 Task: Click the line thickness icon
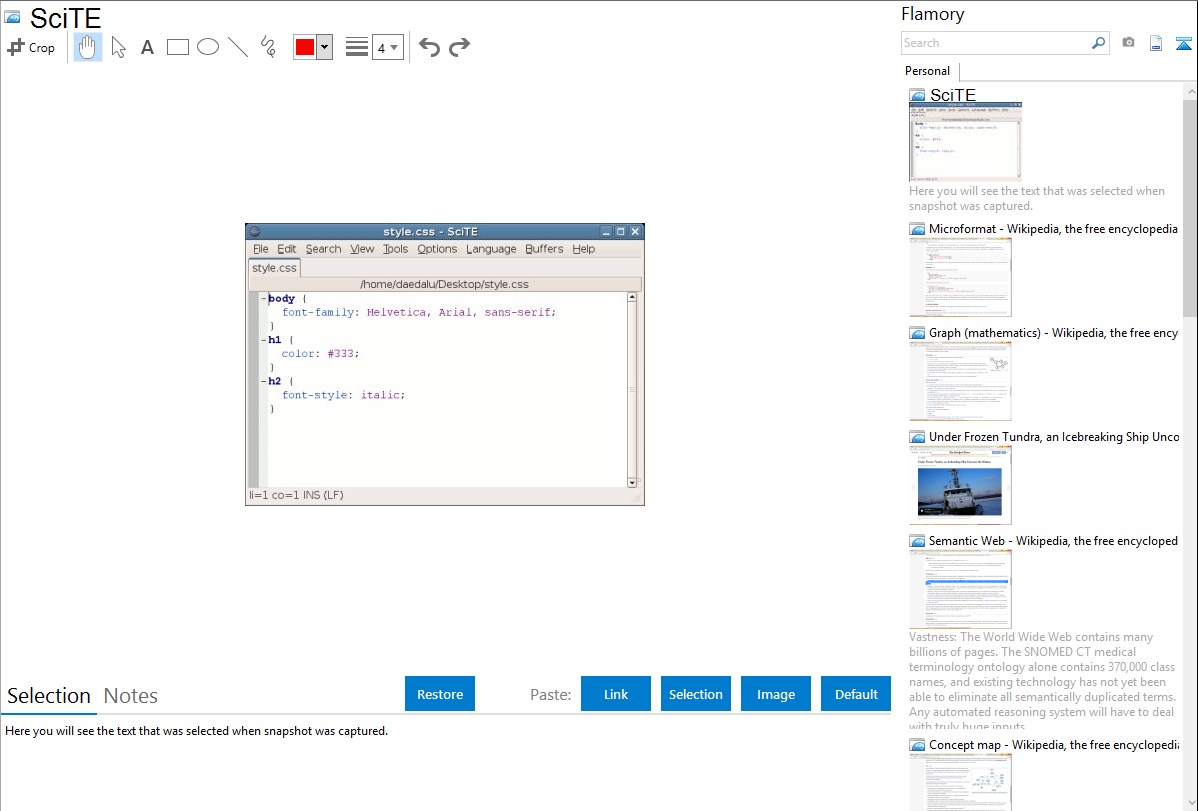coord(357,47)
